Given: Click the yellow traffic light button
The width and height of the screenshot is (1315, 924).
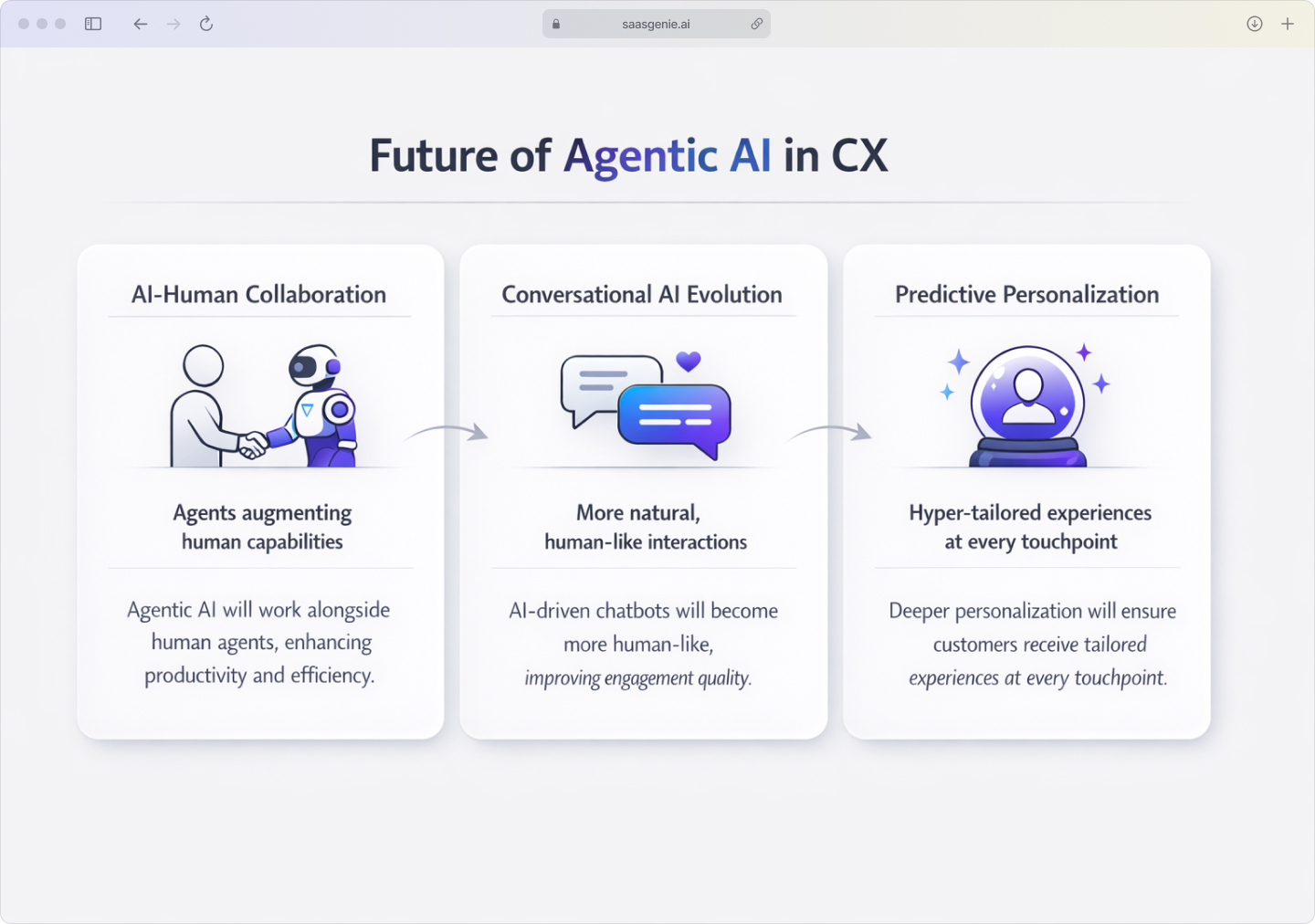Looking at the screenshot, I should (41, 24).
